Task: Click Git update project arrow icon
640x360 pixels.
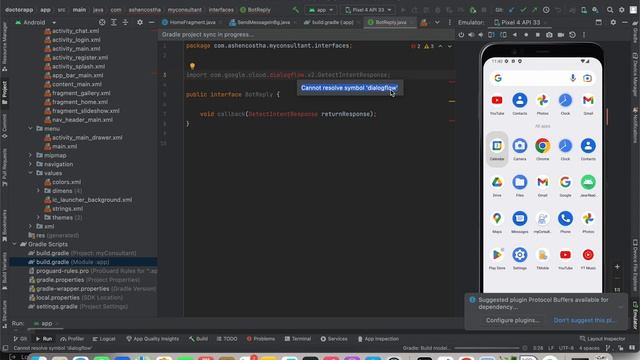Action: point(511,10)
